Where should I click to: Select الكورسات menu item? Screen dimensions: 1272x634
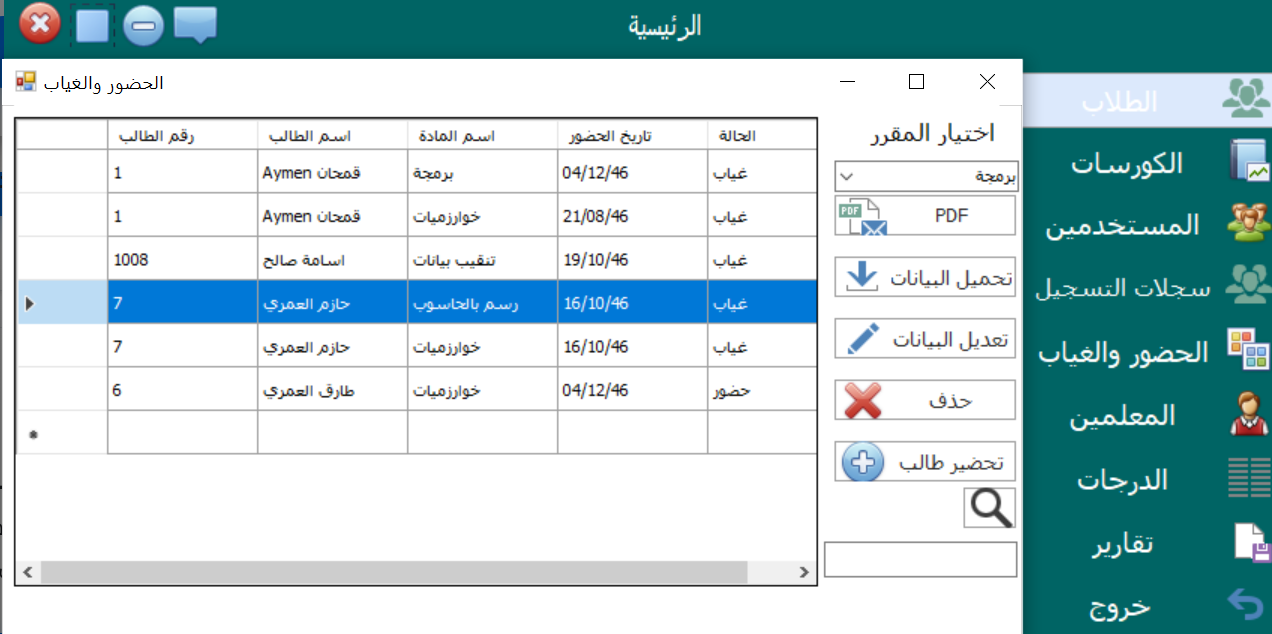click(1127, 163)
